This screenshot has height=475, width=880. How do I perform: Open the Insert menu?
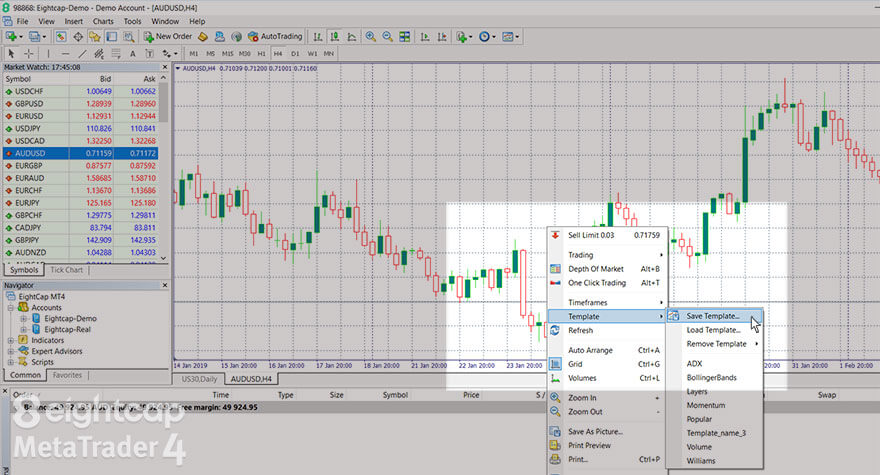click(x=74, y=21)
